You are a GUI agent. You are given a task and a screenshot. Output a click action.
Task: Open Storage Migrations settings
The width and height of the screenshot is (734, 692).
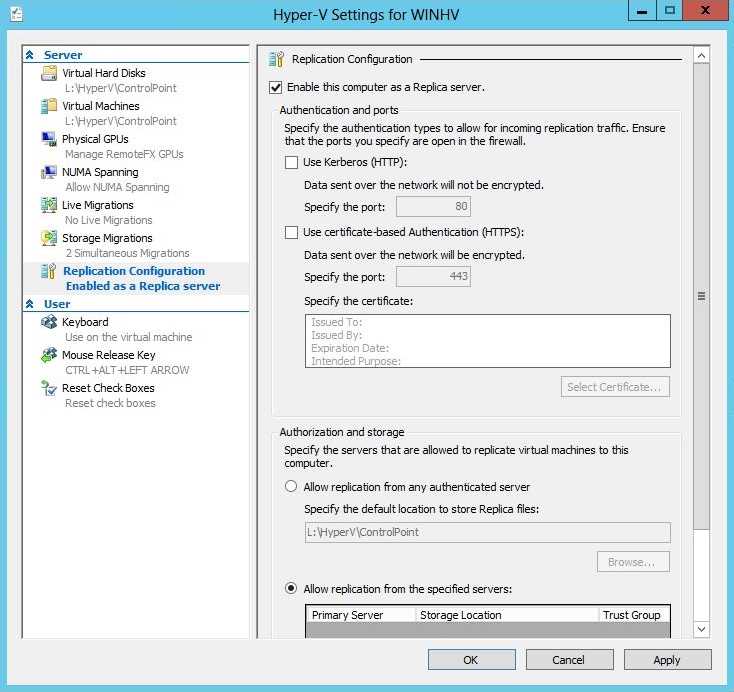point(107,238)
